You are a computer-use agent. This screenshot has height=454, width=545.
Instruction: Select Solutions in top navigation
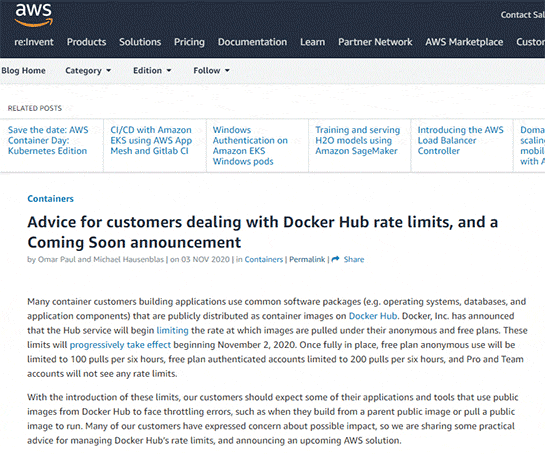coord(140,42)
